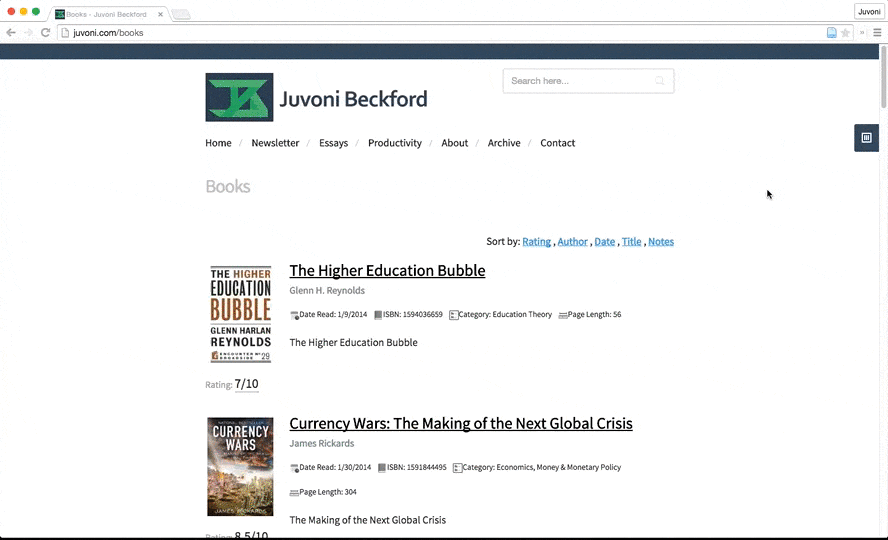The height and width of the screenshot is (540, 888).
Task: Sort books by Title
Action: [631, 242]
